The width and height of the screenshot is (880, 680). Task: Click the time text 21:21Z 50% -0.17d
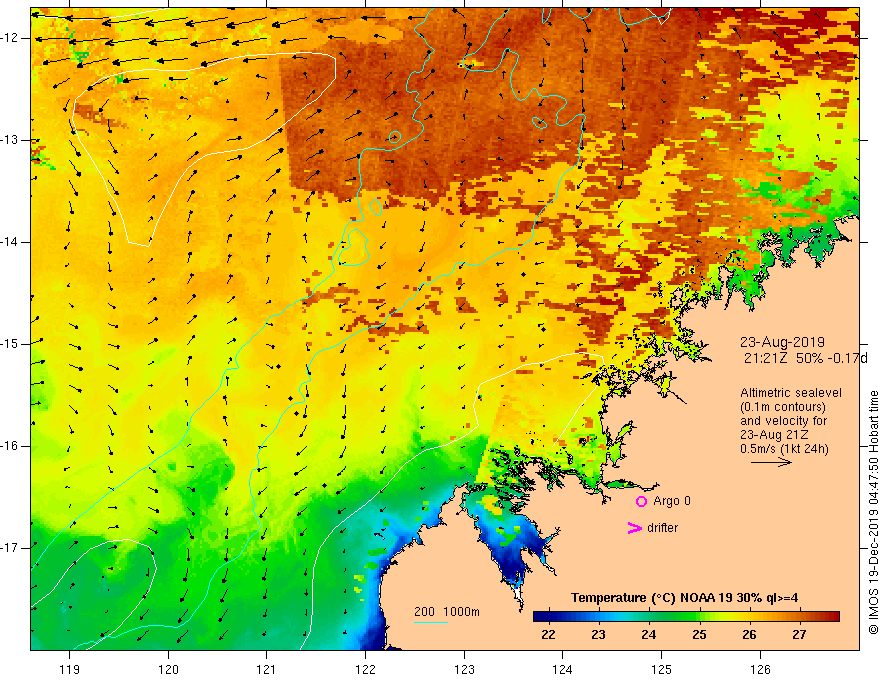pyautogui.click(x=805, y=358)
